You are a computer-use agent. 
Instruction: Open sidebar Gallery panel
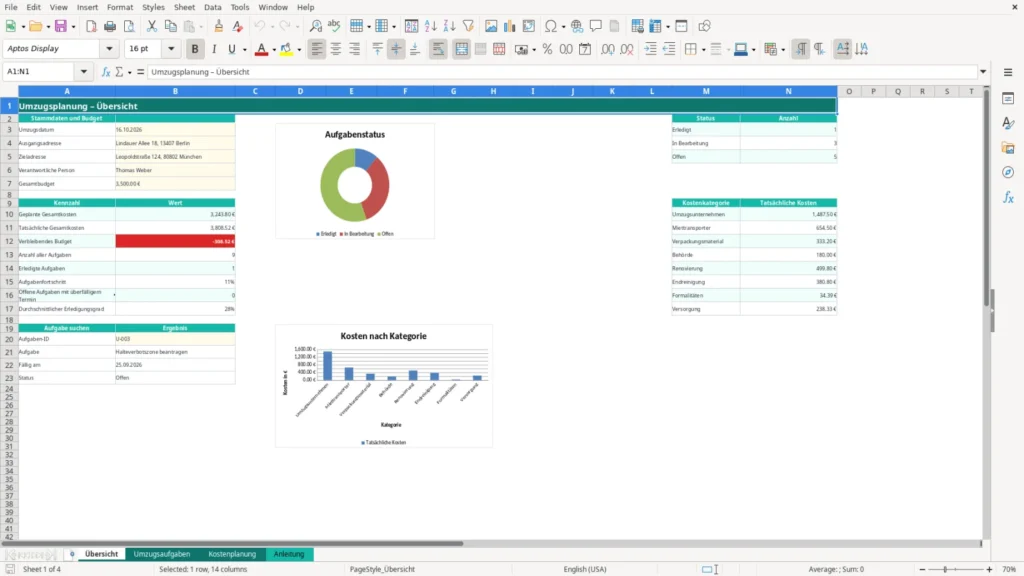pyautogui.click(x=1008, y=148)
